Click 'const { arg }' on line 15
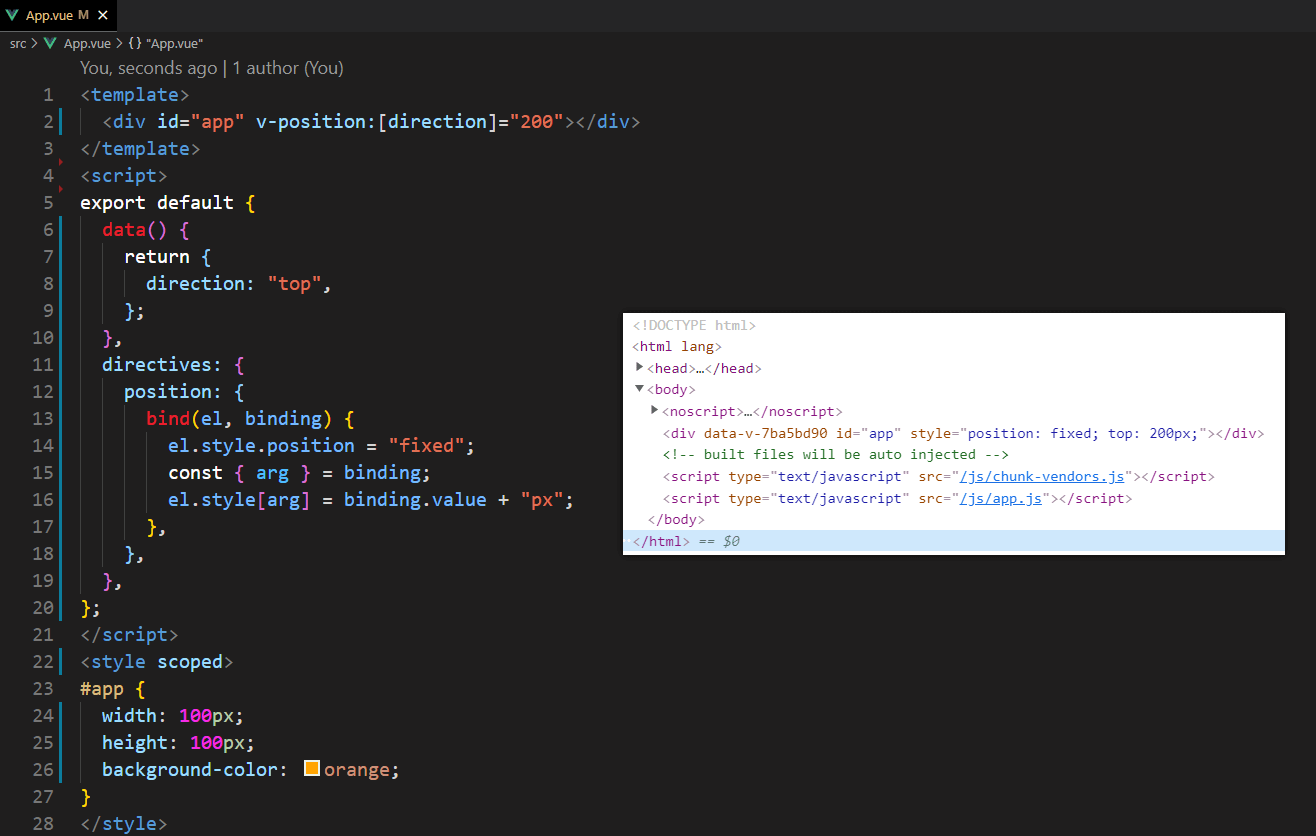 coord(239,473)
